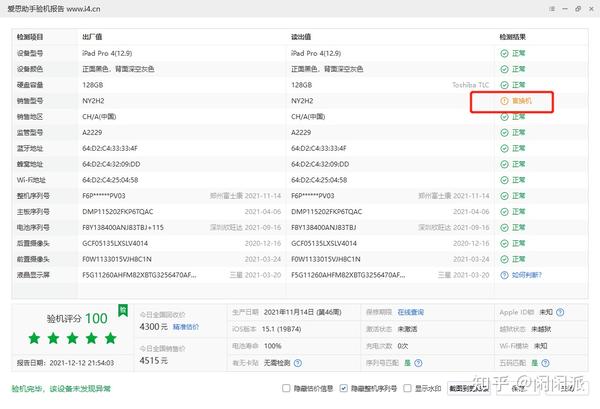Viewport: 600px width, 409px height.
Task: Open the 在线查询 warranty link
Action: coord(411,312)
